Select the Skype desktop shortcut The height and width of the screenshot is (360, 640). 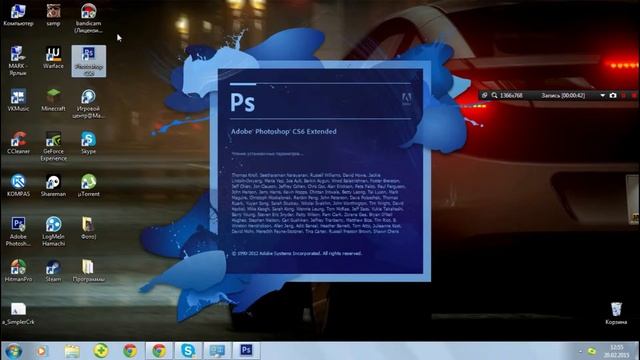click(x=88, y=142)
